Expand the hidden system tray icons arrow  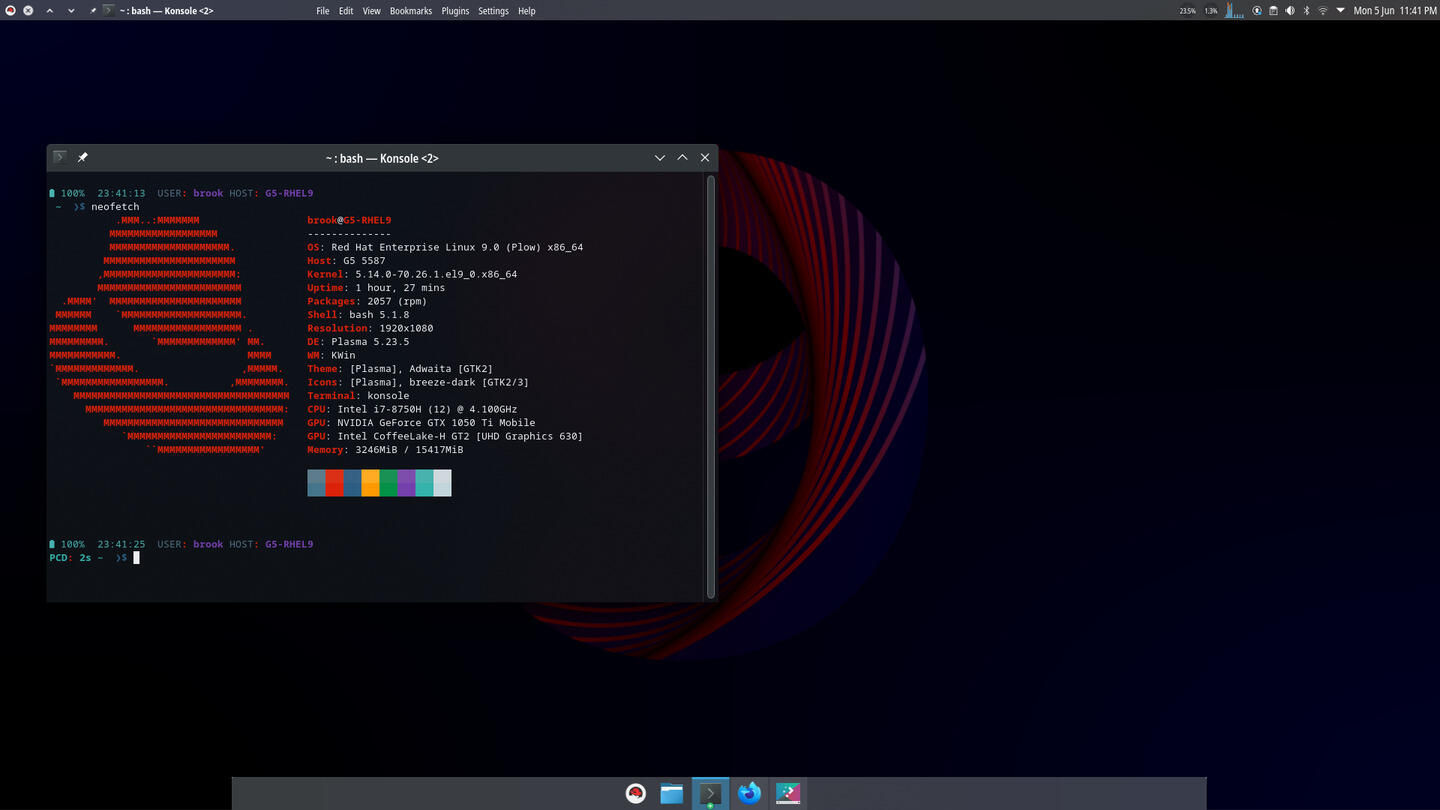1340,10
